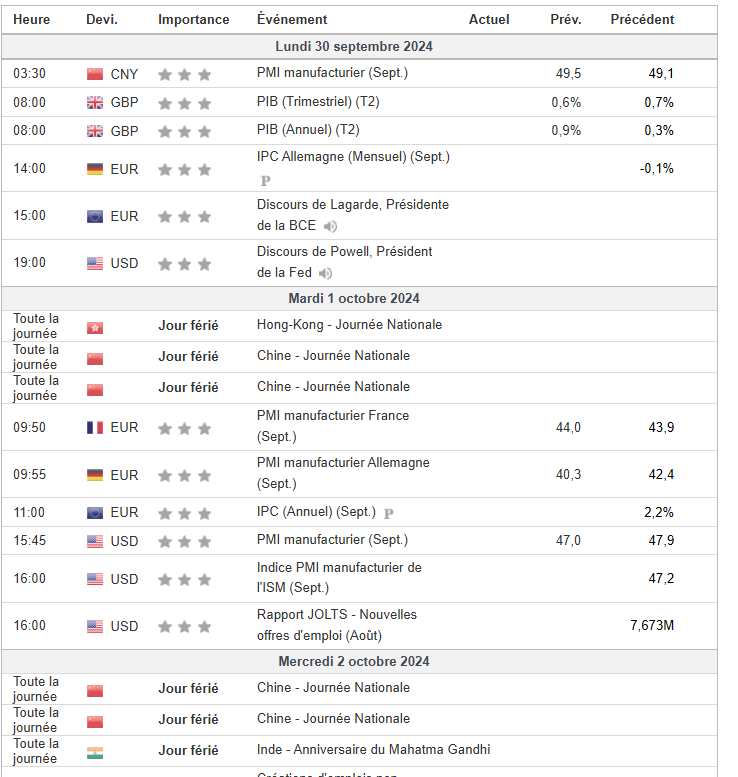Click the importance stars for the ISM manufacturing index

[184, 580]
